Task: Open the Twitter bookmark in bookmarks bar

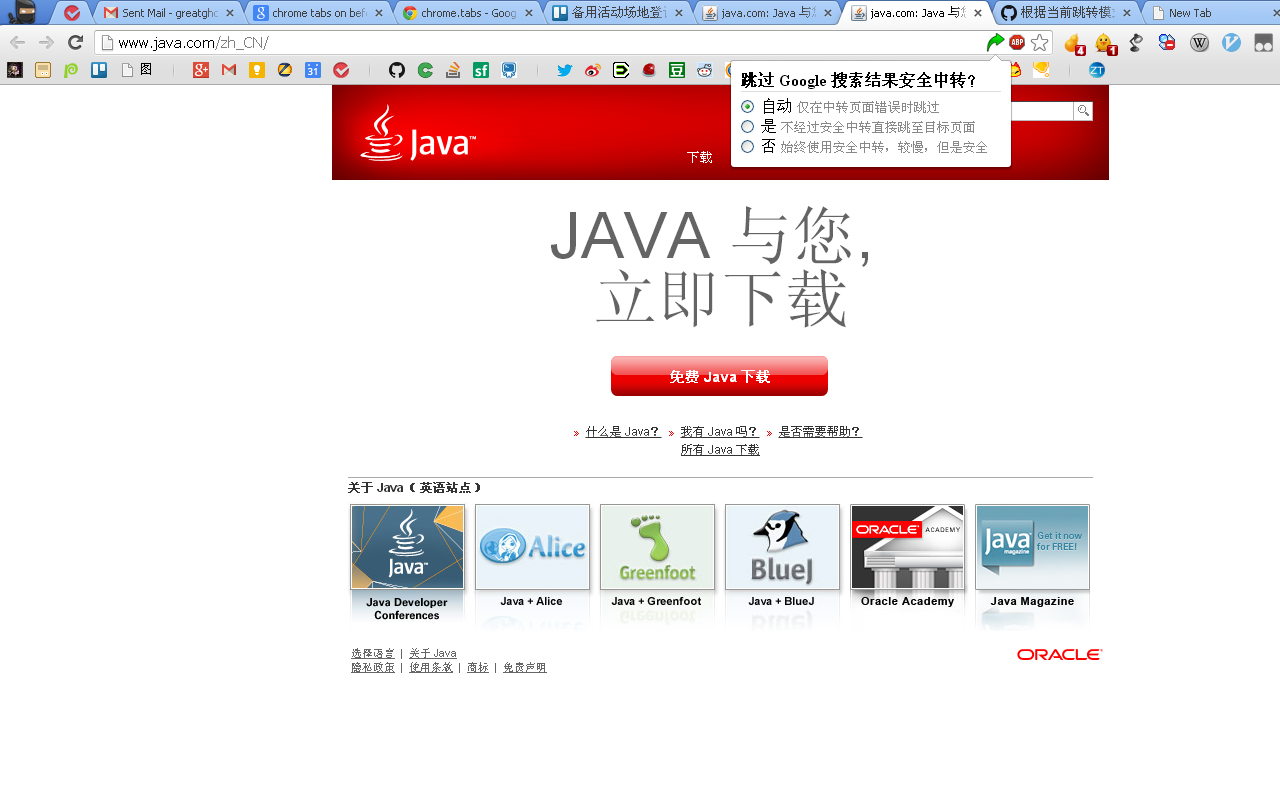Action: point(565,70)
